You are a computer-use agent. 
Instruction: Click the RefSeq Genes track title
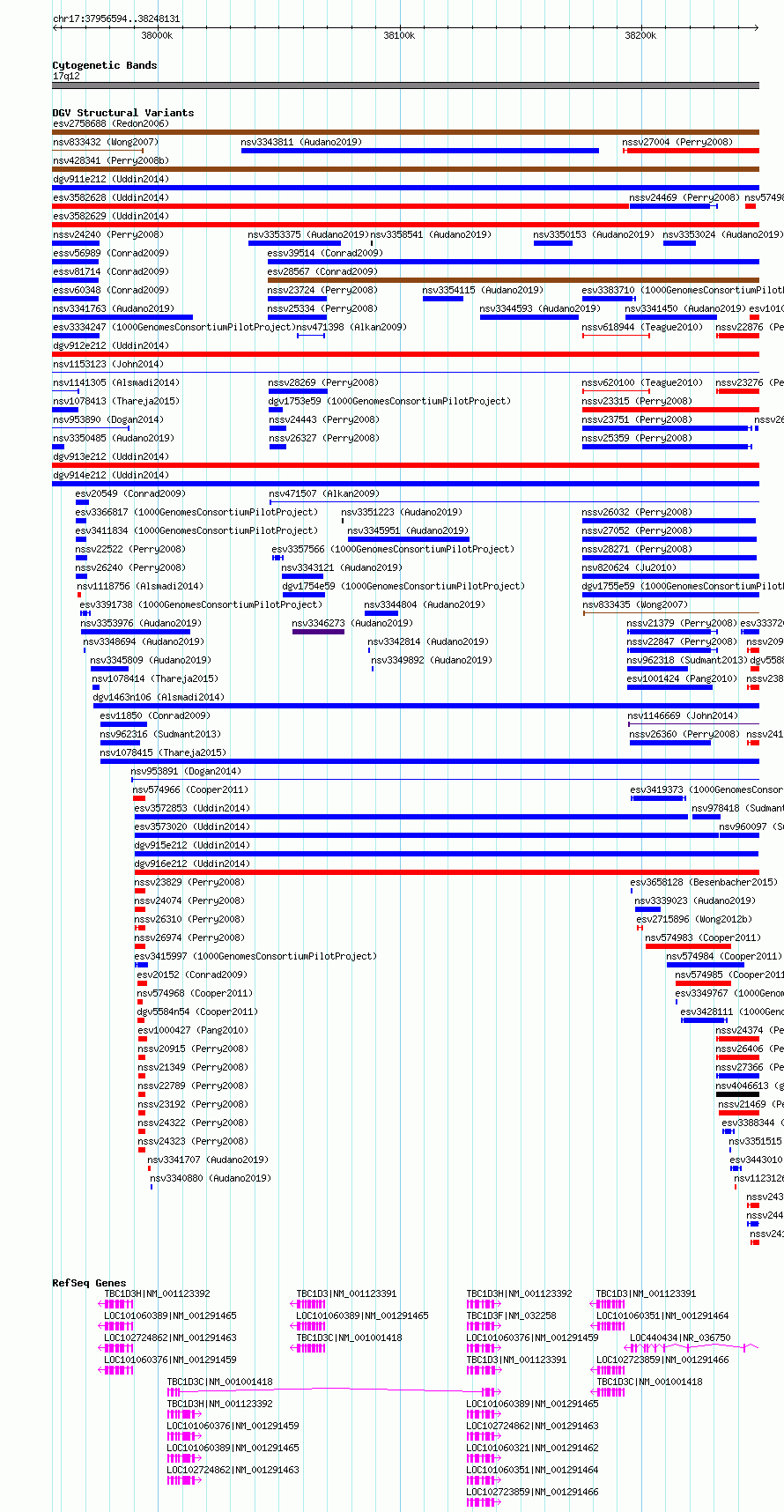89,1283
